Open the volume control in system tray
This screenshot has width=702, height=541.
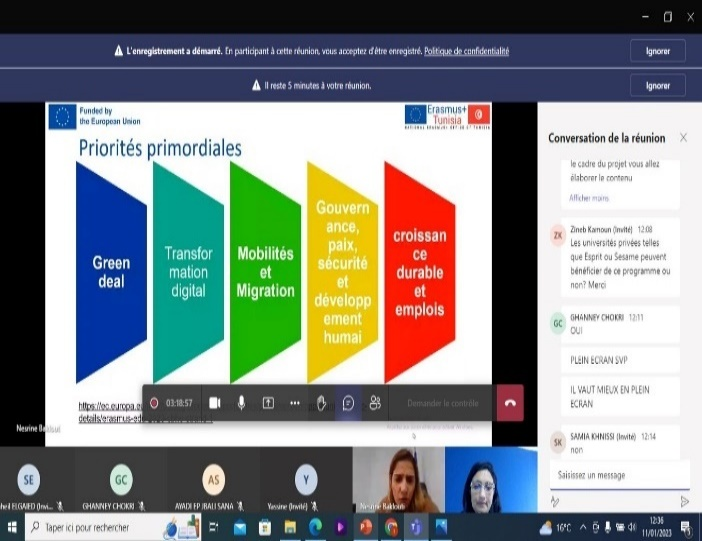click(632, 527)
